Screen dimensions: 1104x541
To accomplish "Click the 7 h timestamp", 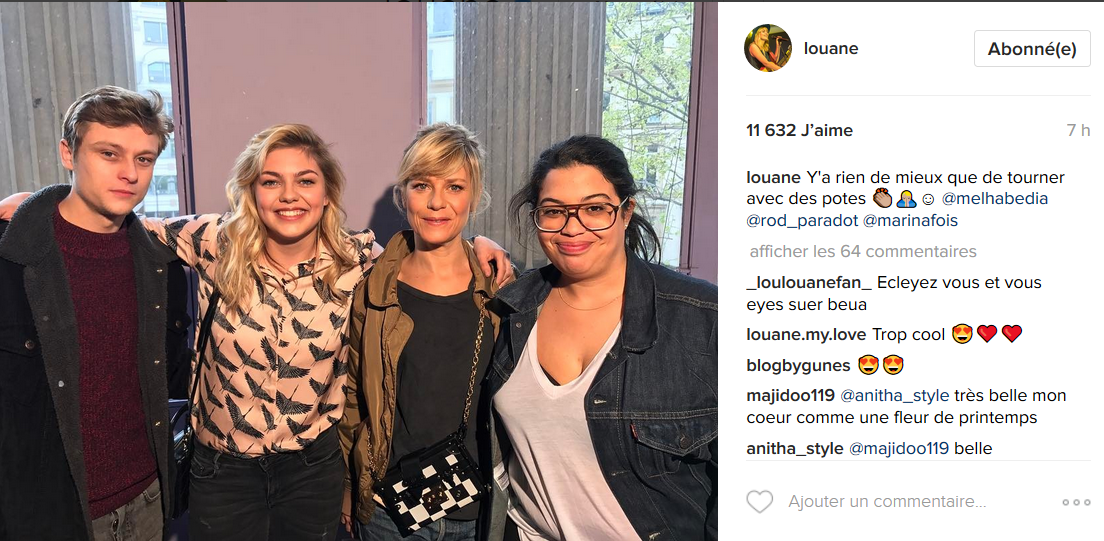I will coord(1078,130).
